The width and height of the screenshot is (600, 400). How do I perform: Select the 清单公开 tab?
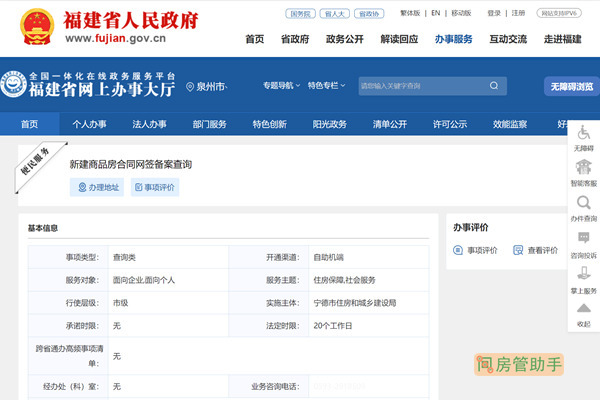pyautogui.click(x=390, y=124)
